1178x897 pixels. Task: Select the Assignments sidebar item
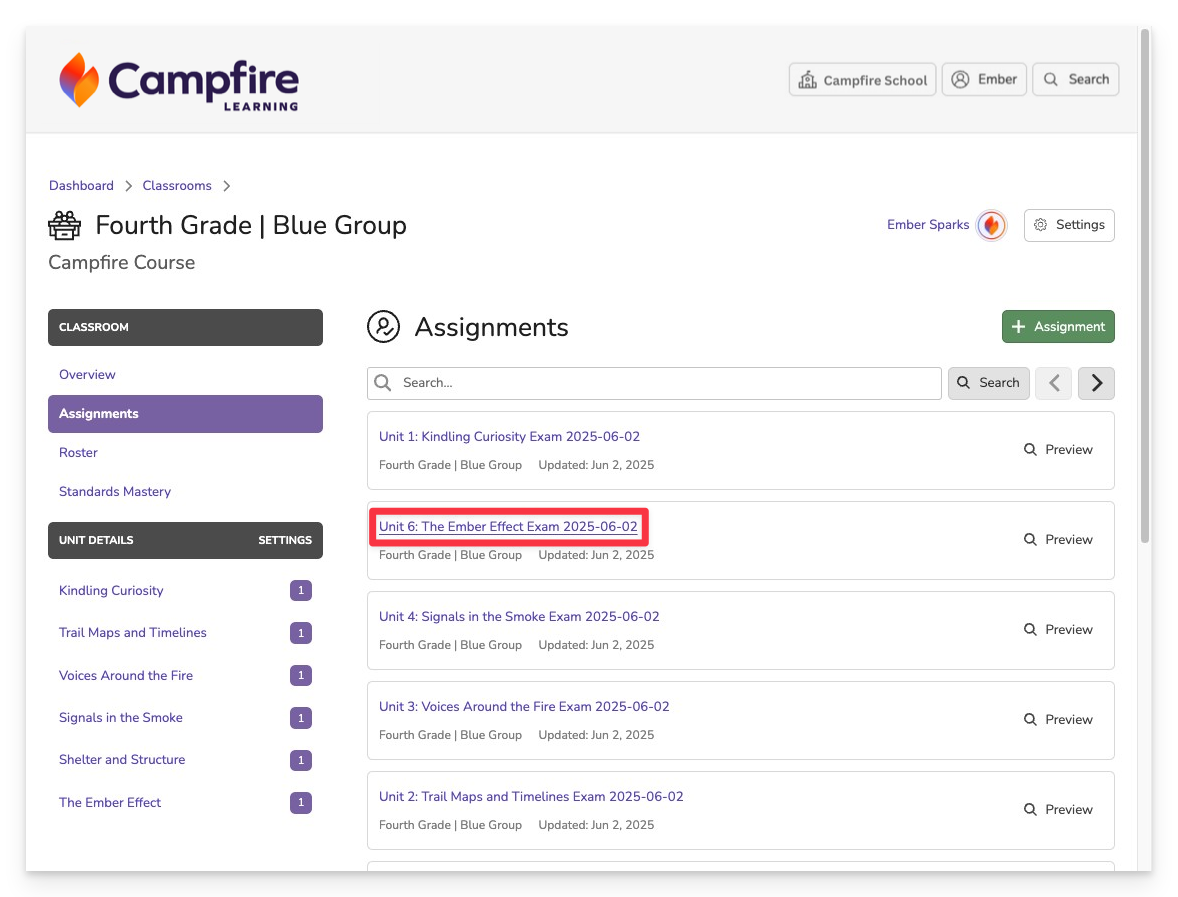[x=186, y=414]
